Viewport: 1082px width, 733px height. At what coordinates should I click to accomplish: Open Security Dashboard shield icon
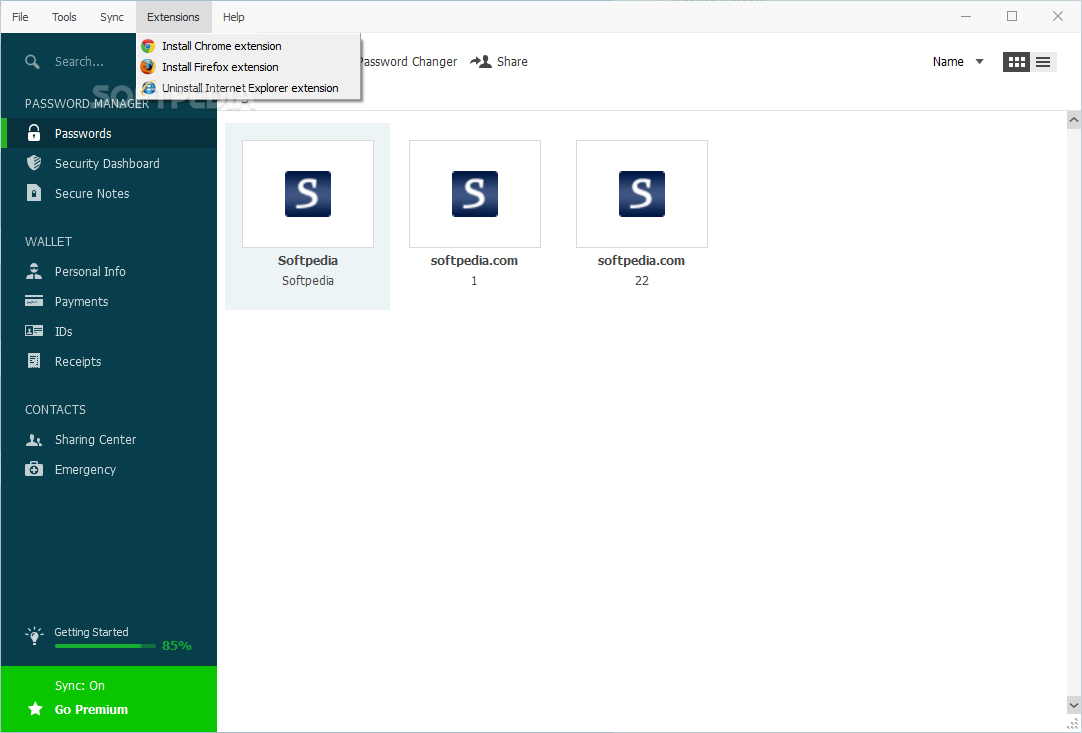point(34,163)
